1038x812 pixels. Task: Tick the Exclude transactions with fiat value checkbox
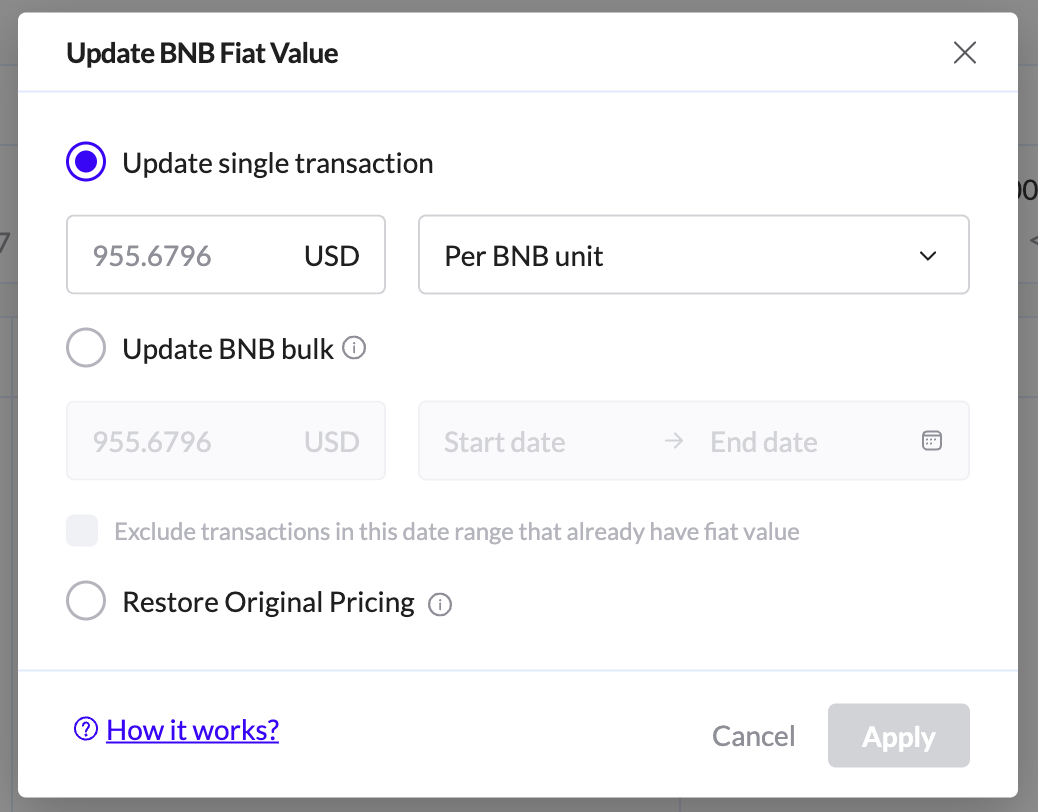(82, 531)
